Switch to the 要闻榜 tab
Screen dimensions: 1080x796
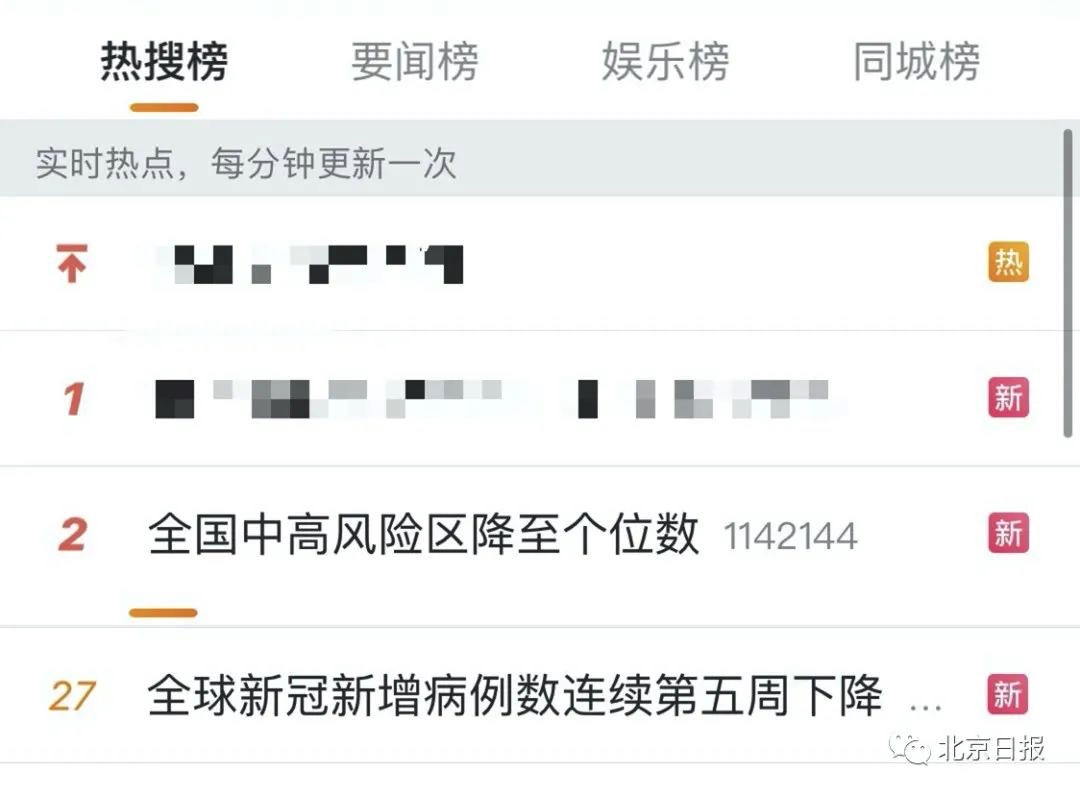click(x=415, y=62)
